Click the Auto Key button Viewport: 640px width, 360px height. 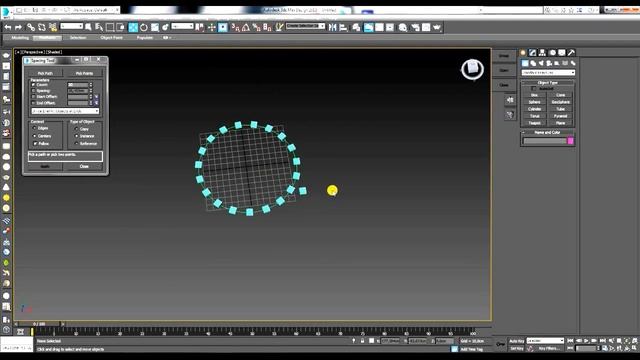[516, 341]
